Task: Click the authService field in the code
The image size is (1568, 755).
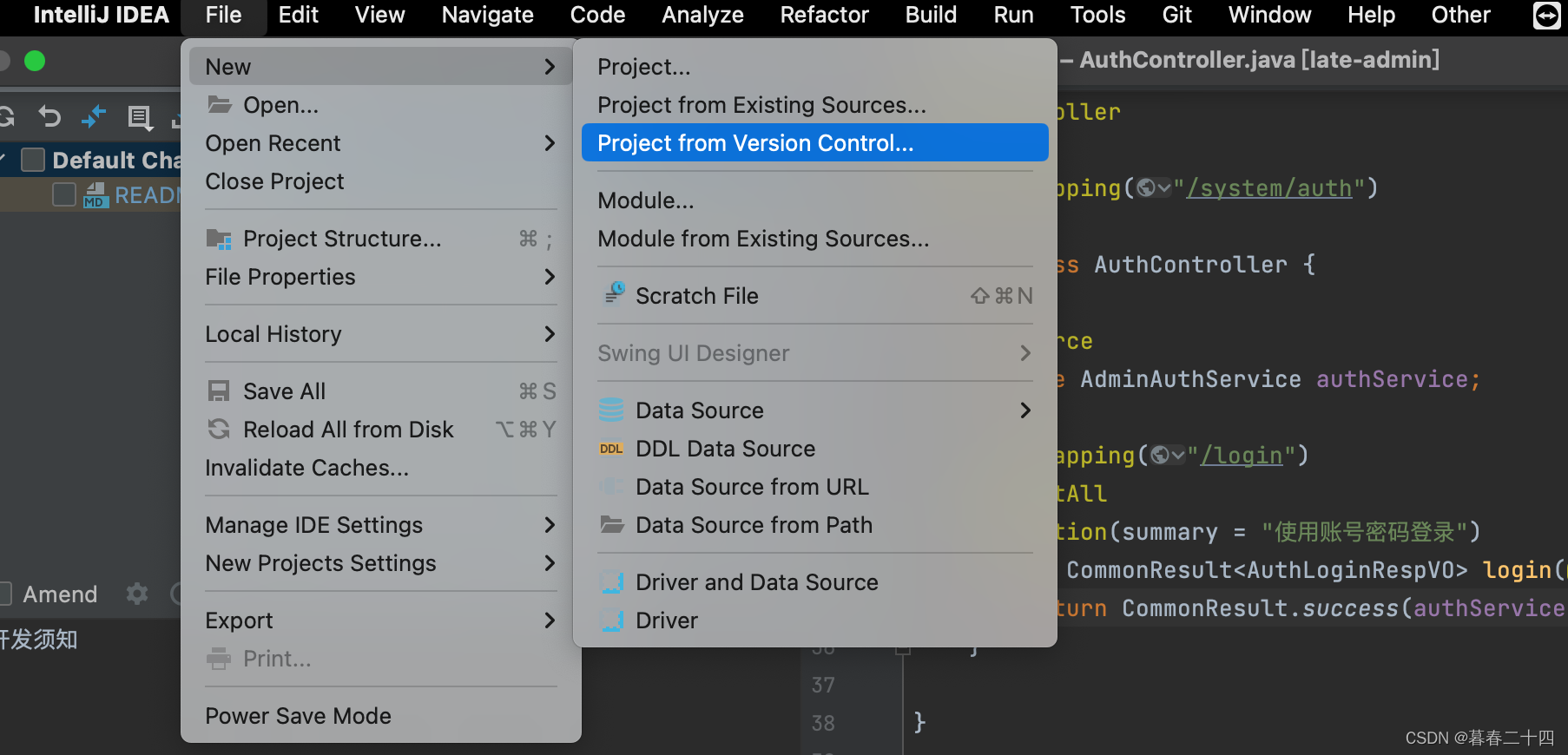Action: pyautogui.click(x=1392, y=379)
